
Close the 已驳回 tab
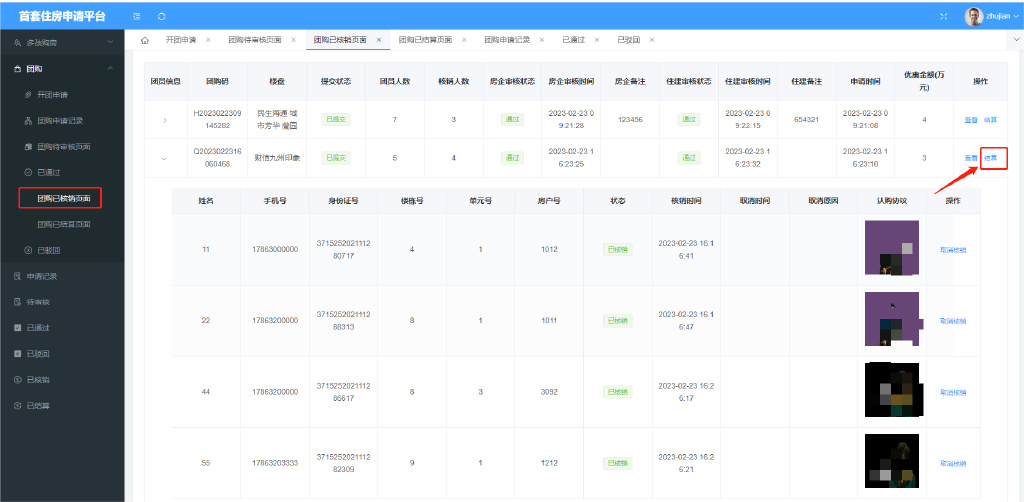[x=651, y=40]
